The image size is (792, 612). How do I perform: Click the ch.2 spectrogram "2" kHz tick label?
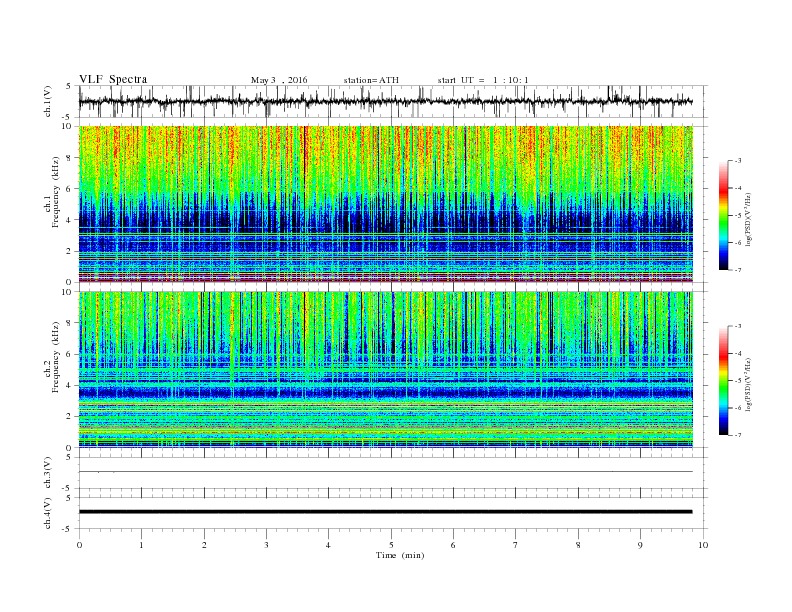coord(69,417)
